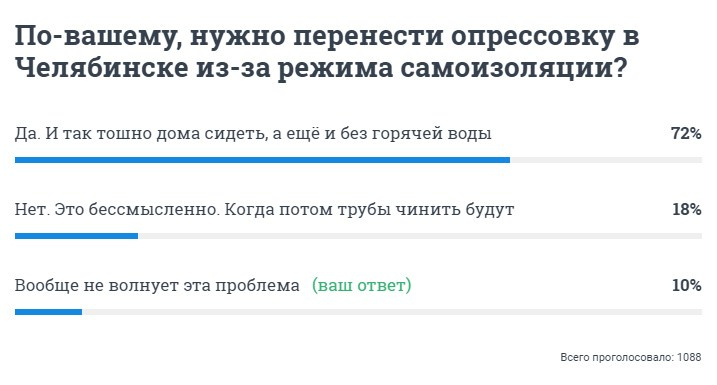The width and height of the screenshot is (717, 385).
Task: Select the answer 'Да. И так тошно дома сидеть'
Action: pyautogui.click(x=253, y=134)
